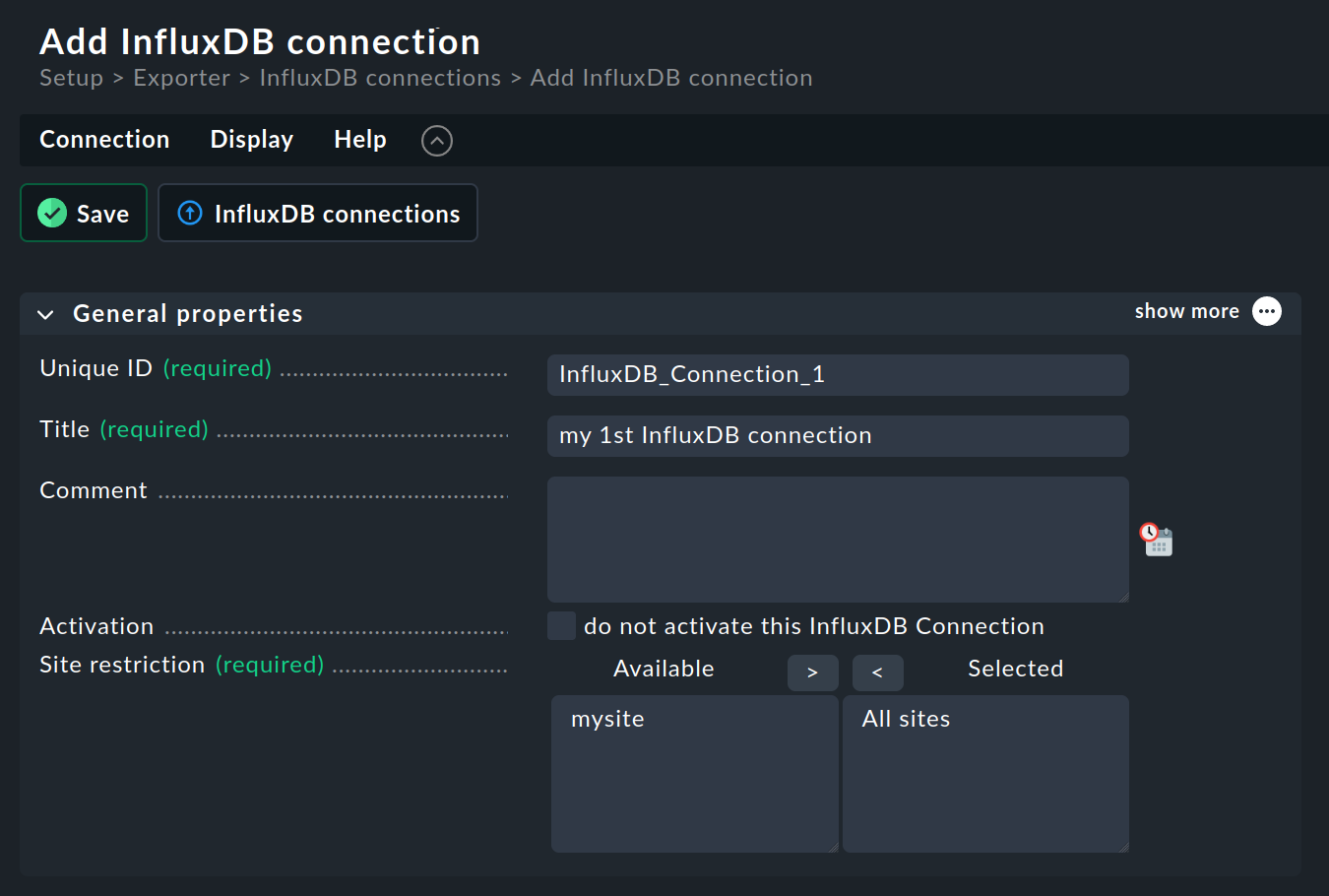Click the '>' button to move mysite to Selected
The height and width of the screenshot is (896, 1329).
tap(812, 672)
